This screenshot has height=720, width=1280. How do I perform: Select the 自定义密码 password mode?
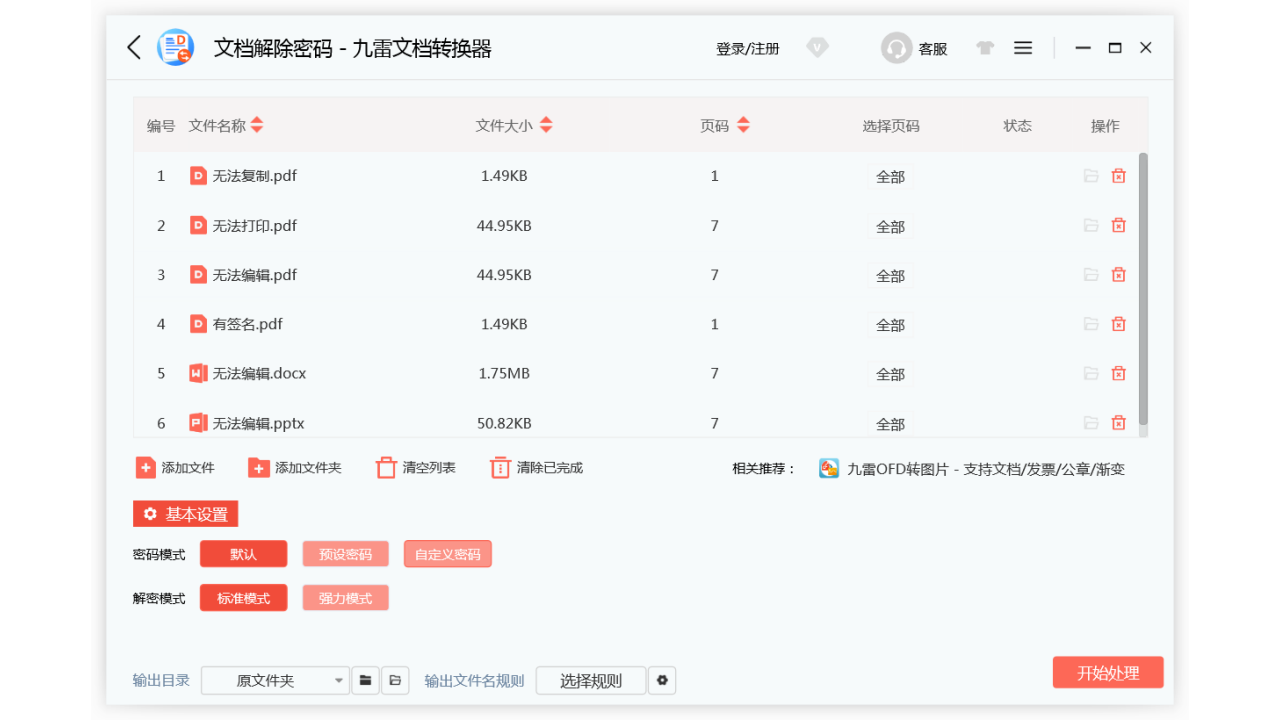pyautogui.click(x=447, y=553)
